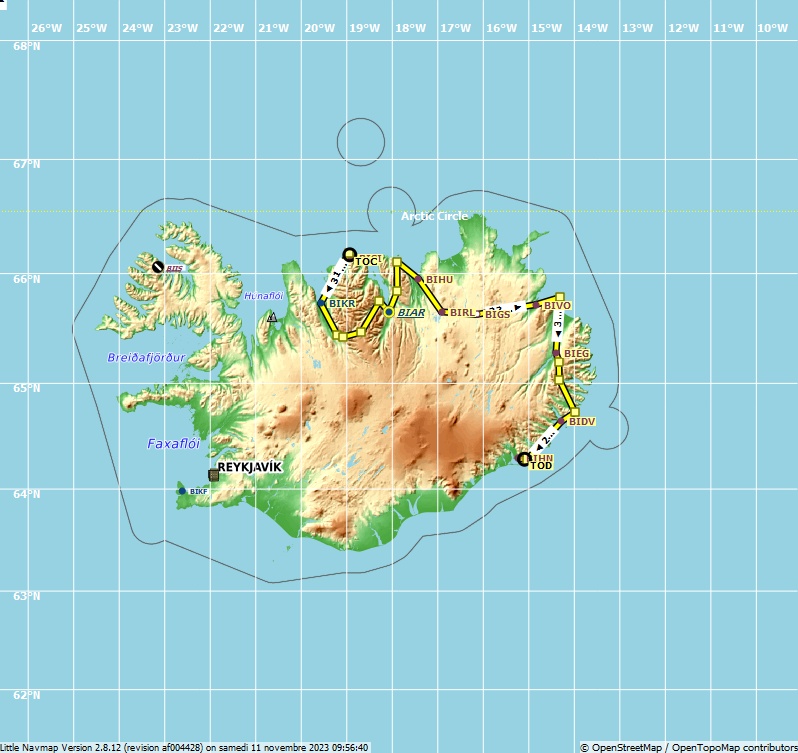Select the 68°N latitude label

pyautogui.click(x=26, y=46)
